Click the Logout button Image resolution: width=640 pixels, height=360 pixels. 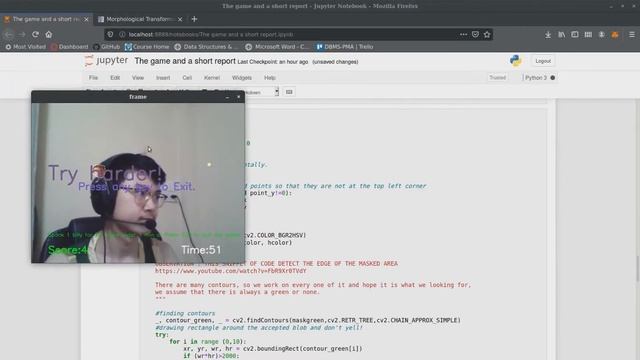[x=543, y=61]
